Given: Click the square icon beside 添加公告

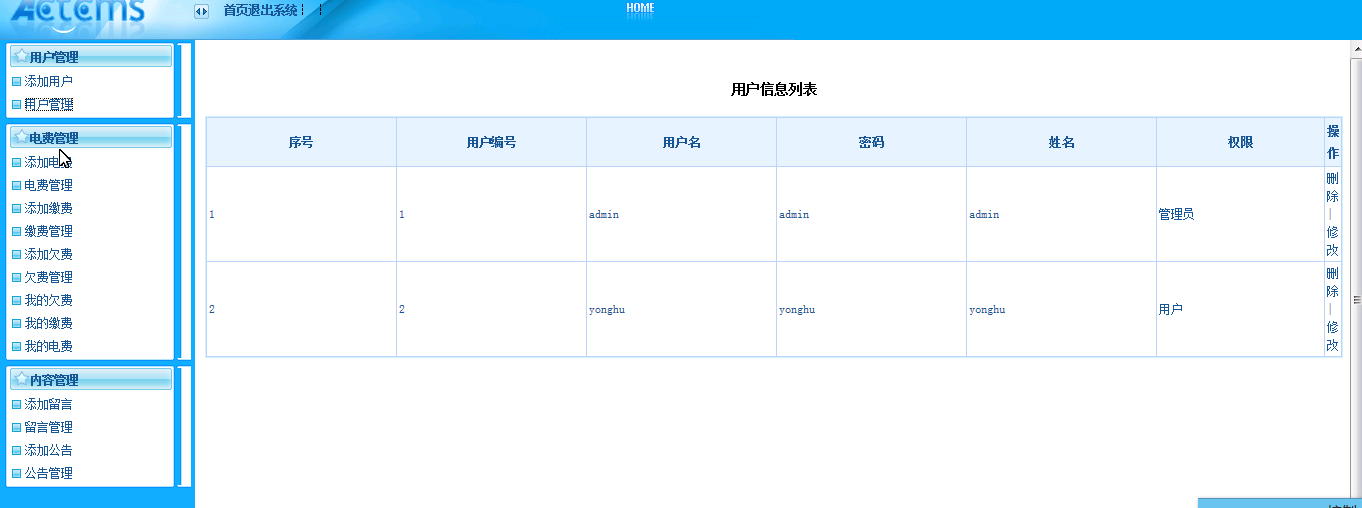Looking at the screenshot, I should 16,450.
